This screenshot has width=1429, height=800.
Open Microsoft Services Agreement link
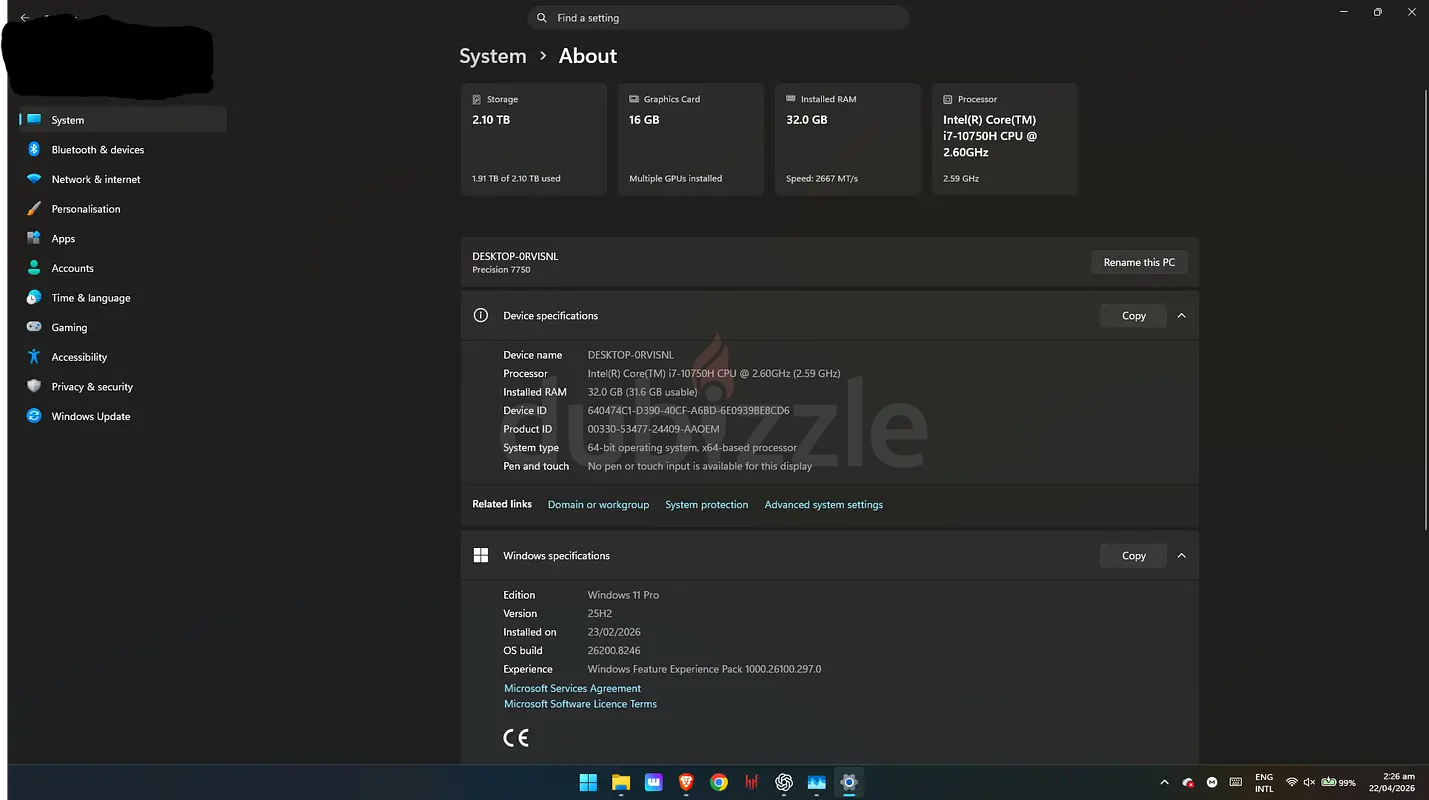click(x=572, y=689)
